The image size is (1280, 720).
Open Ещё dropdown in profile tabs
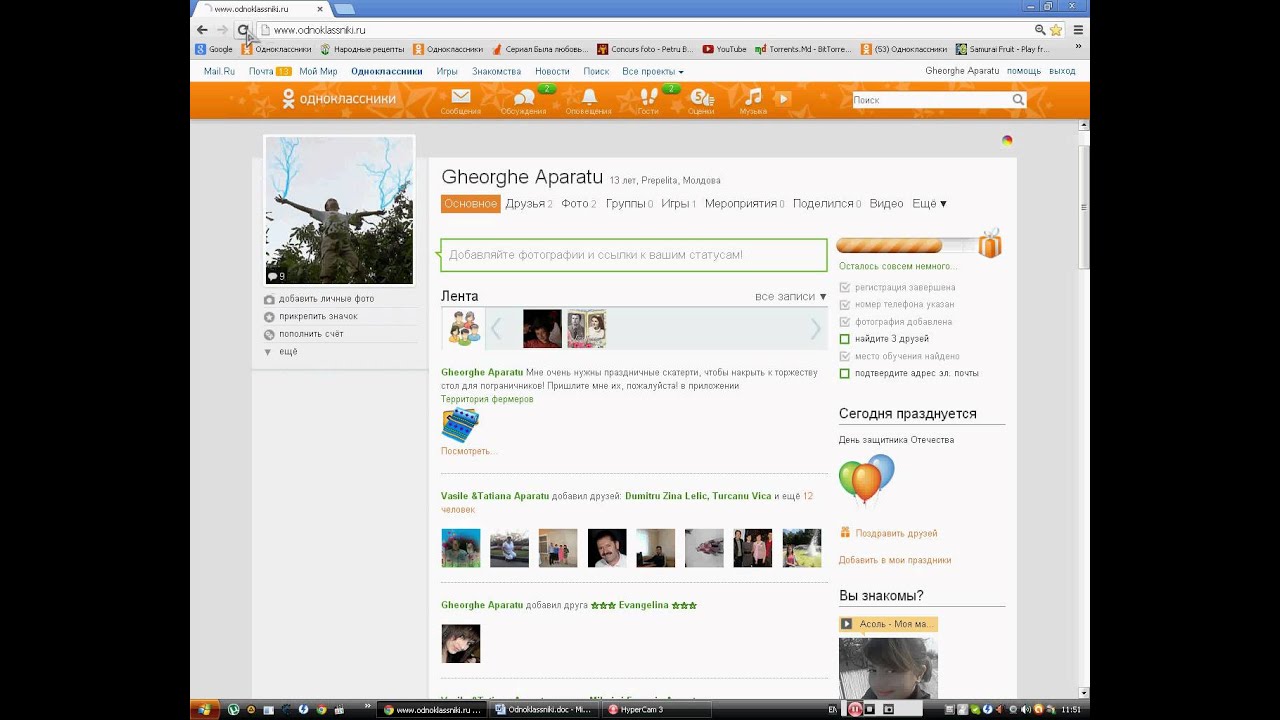pyautogui.click(x=929, y=204)
